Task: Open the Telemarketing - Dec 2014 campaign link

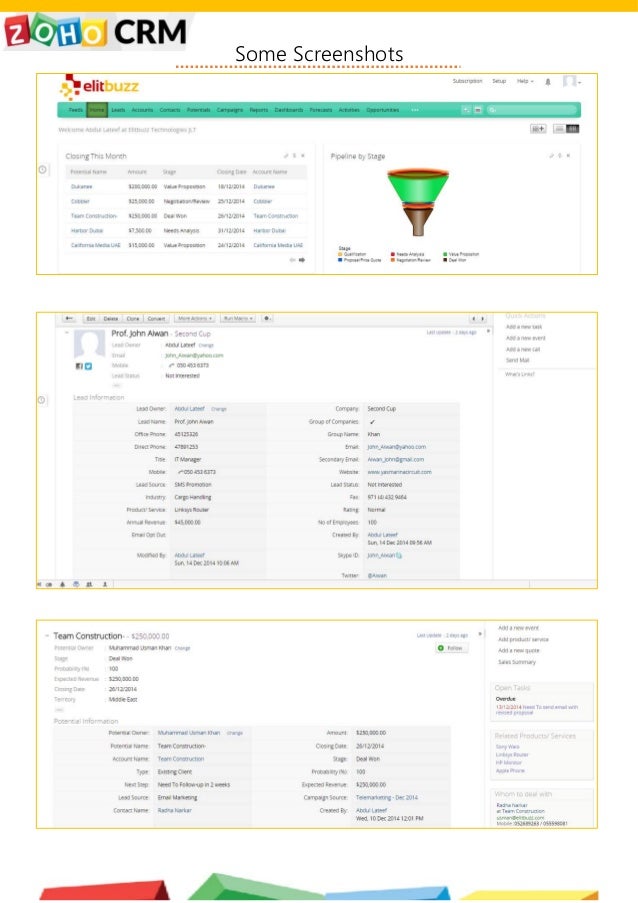Action: (x=386, y=798)
